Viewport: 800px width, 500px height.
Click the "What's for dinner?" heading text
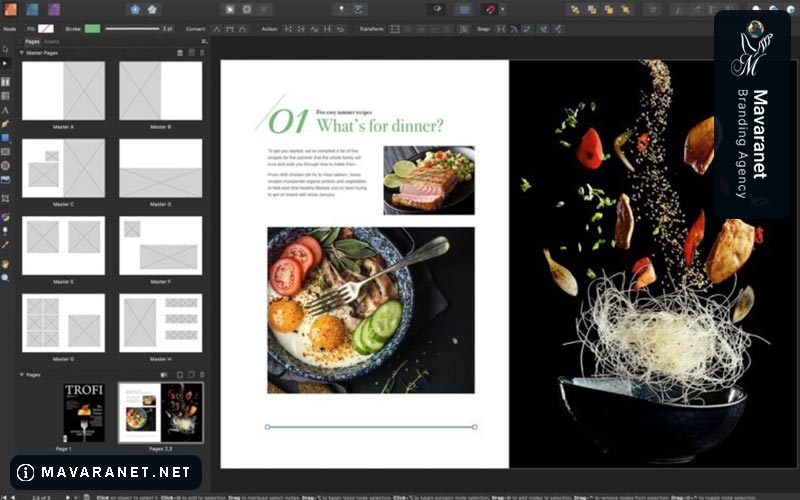pos(380,126)
